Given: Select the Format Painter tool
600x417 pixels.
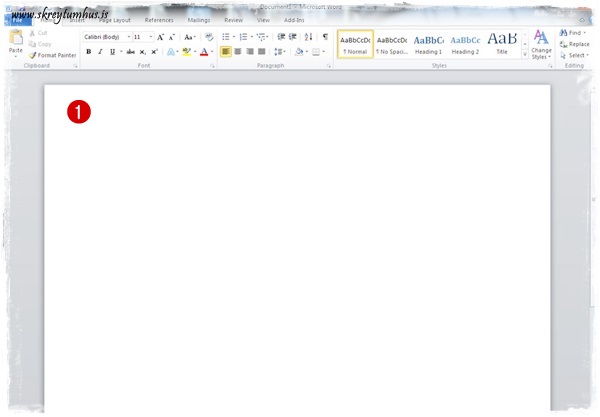Looking at the screenshot, I should pyautogui.click(x=52, y=55).
